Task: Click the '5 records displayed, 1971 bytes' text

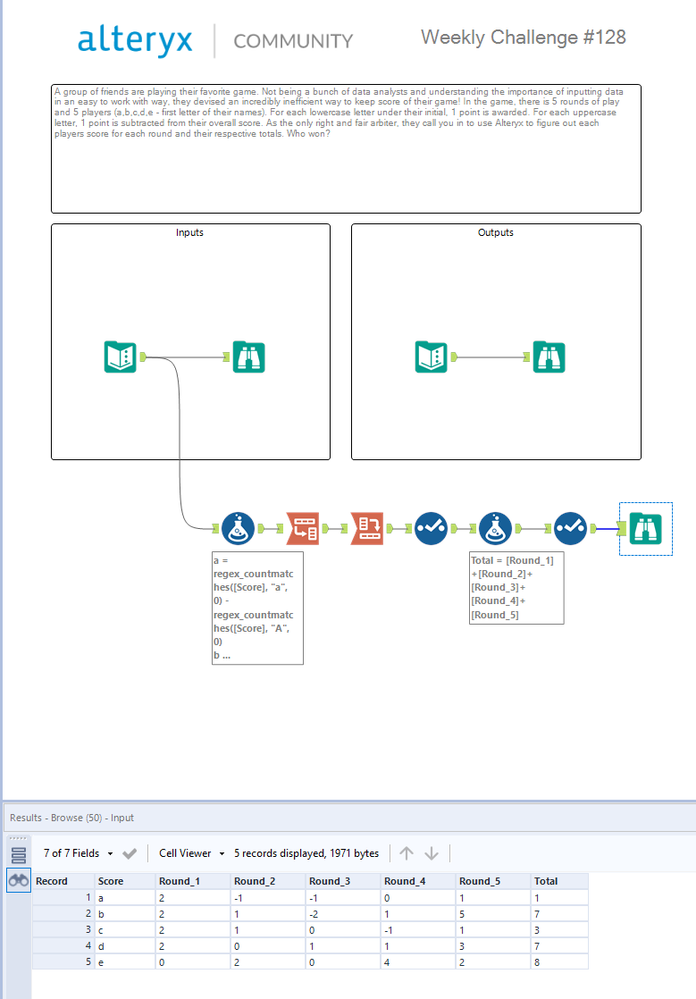Action: click(306, 853)
